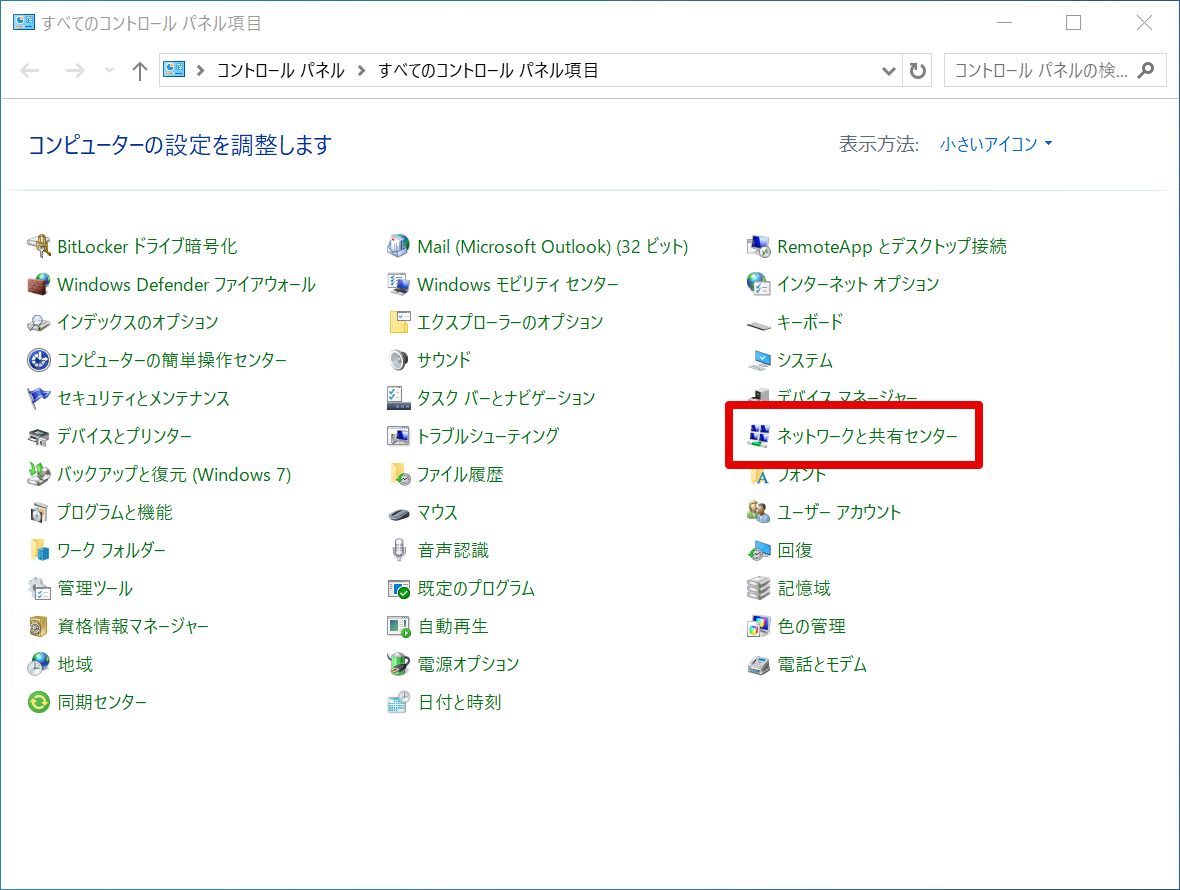Click the セキュリティとメンテナンス flag icon
The width and height of the screenshot is (1180, 890).
pyautogui.click(x=38, y=398)
